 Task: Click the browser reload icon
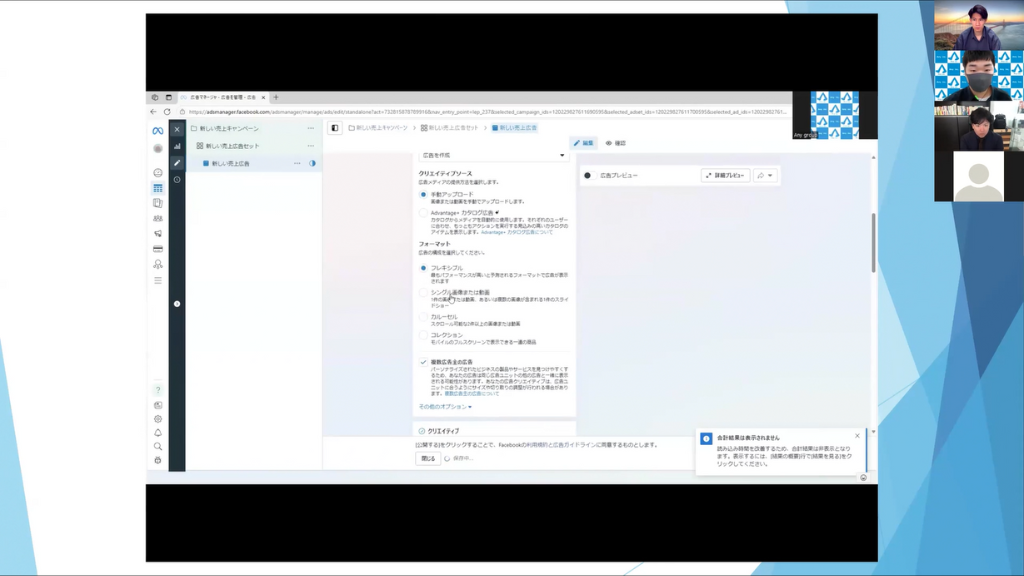(167, 112)
